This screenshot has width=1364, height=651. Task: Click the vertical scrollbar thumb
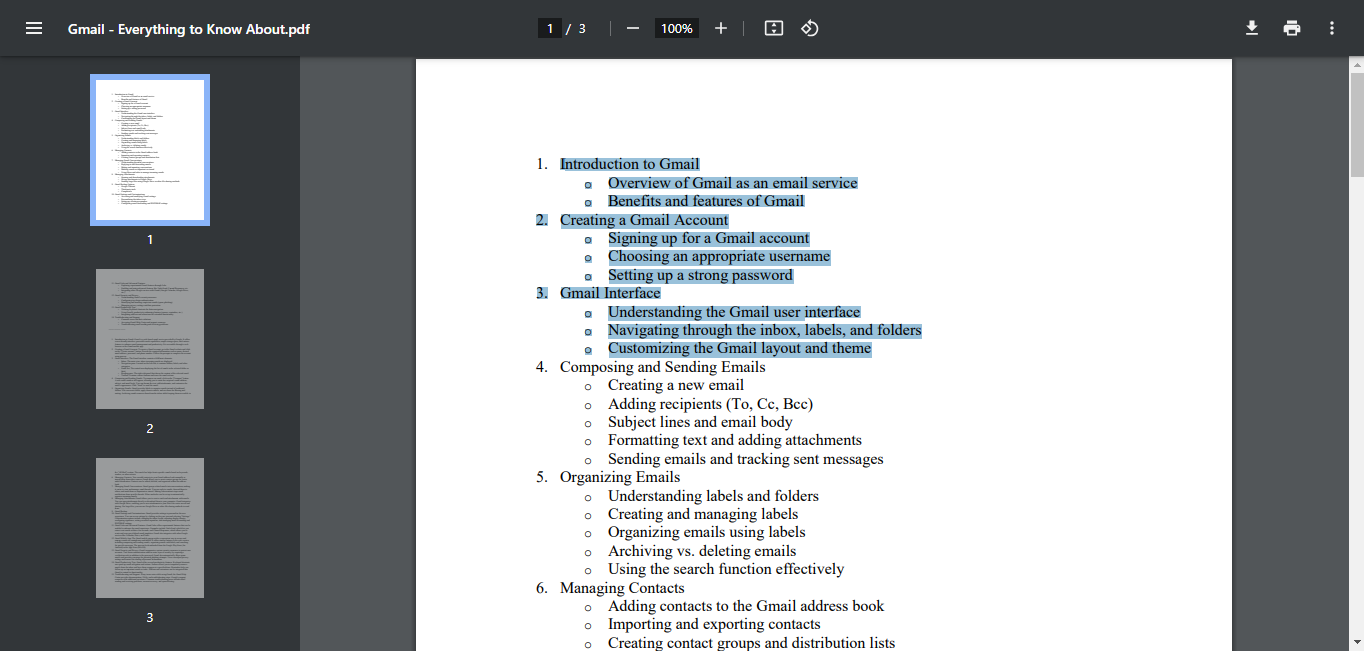coord(1357,124)
